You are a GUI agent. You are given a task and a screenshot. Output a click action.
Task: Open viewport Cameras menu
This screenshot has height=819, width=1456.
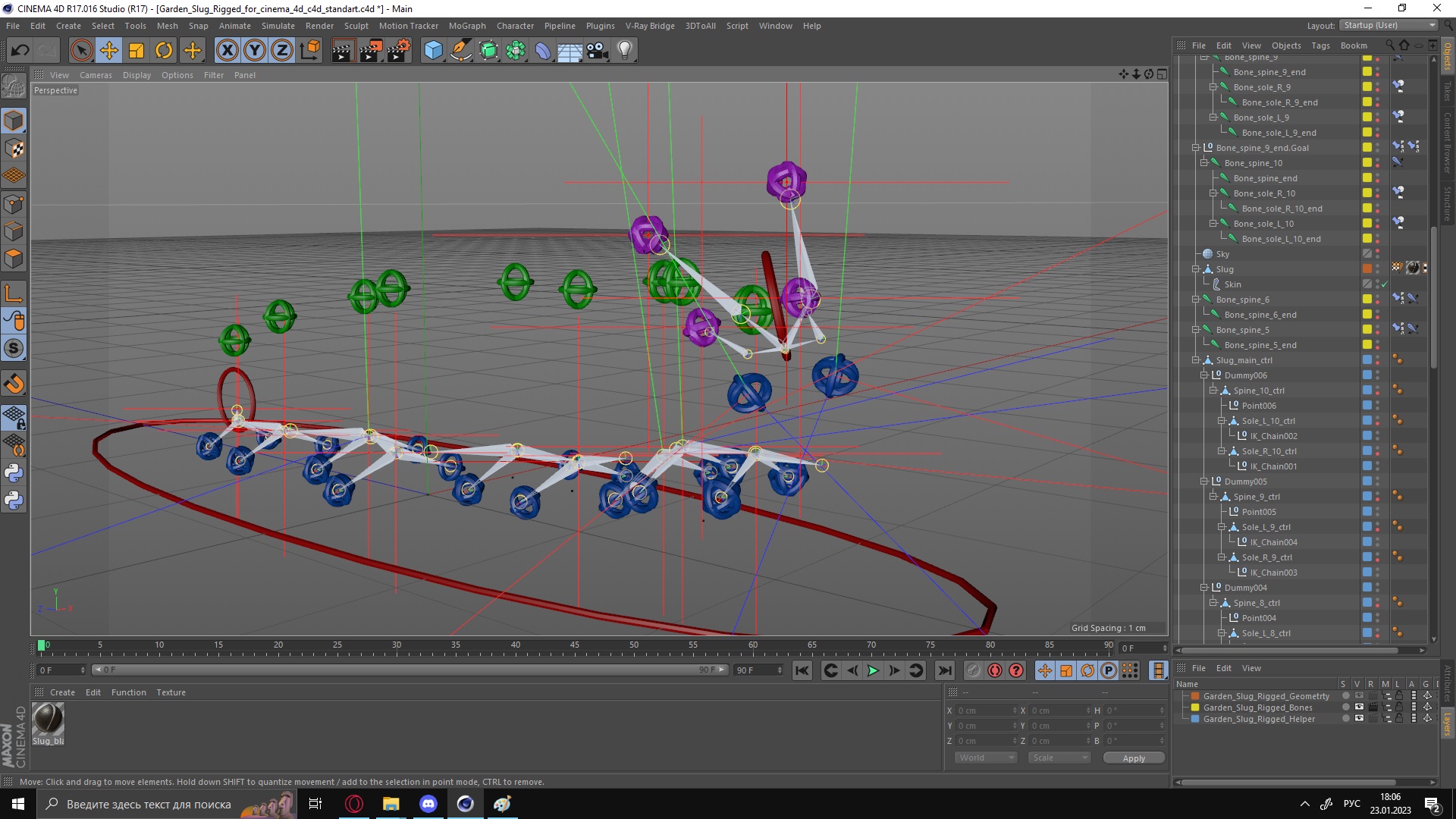click(96, 75)
